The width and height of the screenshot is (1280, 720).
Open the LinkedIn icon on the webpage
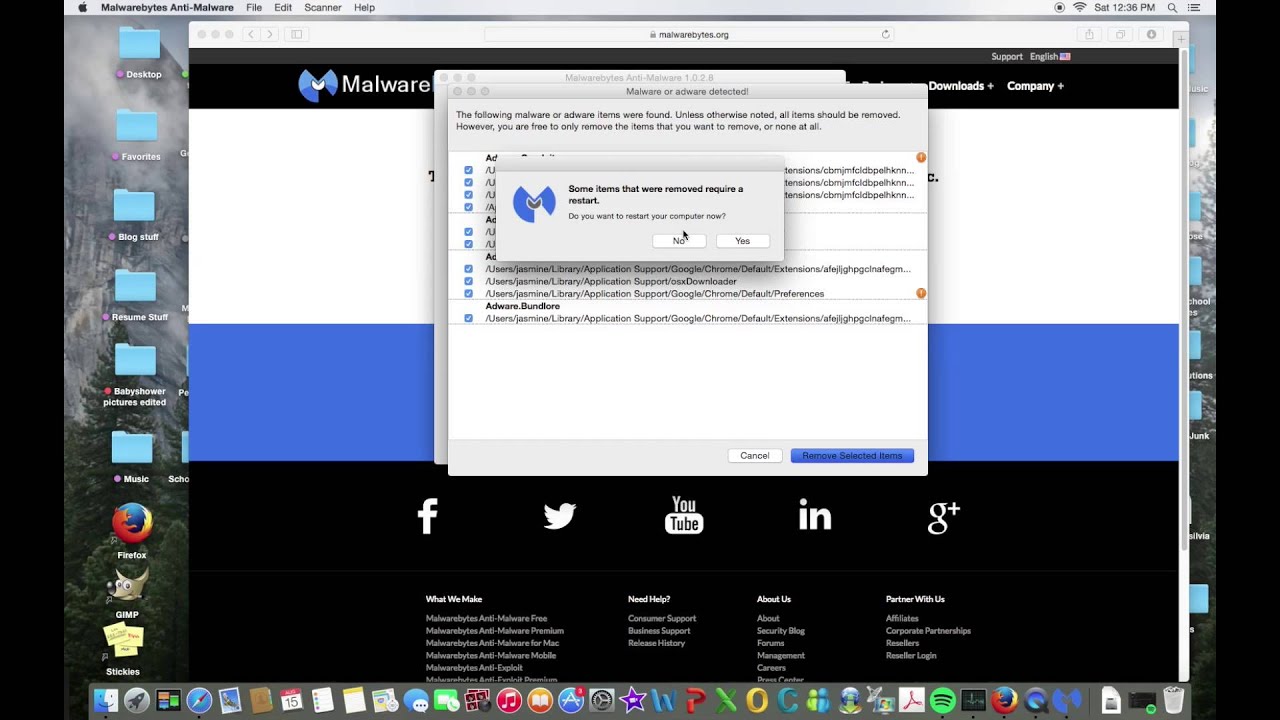(815, 515)
